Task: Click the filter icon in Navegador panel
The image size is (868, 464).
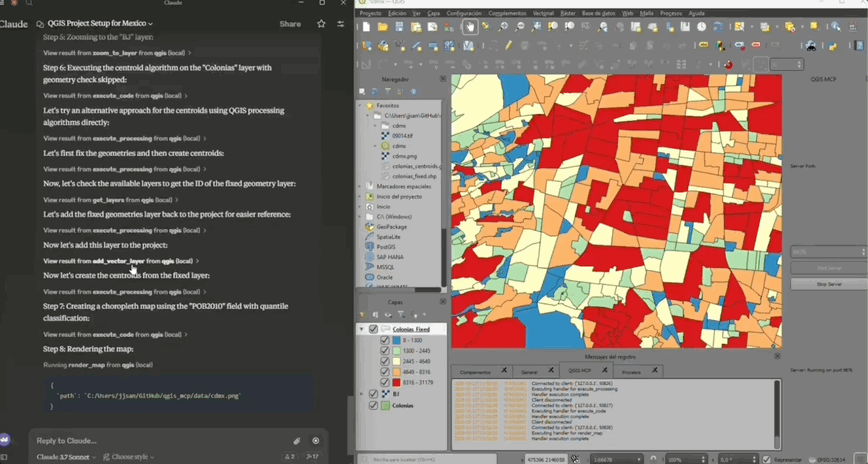Action: coord(389,91)
